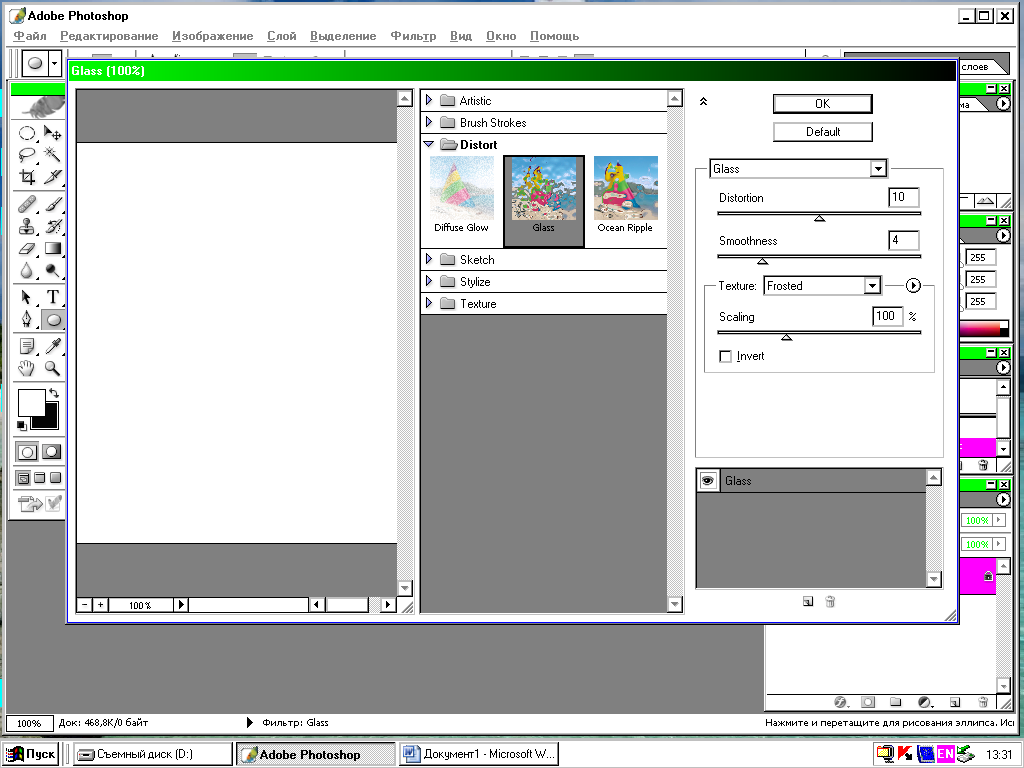
Task: Select the Eyedropper tool
Action: pos(52,346)
